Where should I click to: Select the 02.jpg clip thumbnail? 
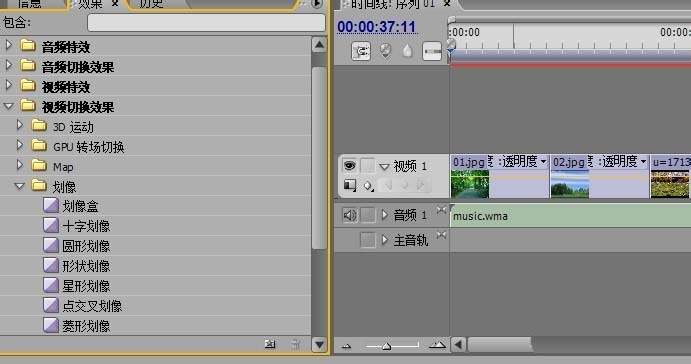pos(570,184)
